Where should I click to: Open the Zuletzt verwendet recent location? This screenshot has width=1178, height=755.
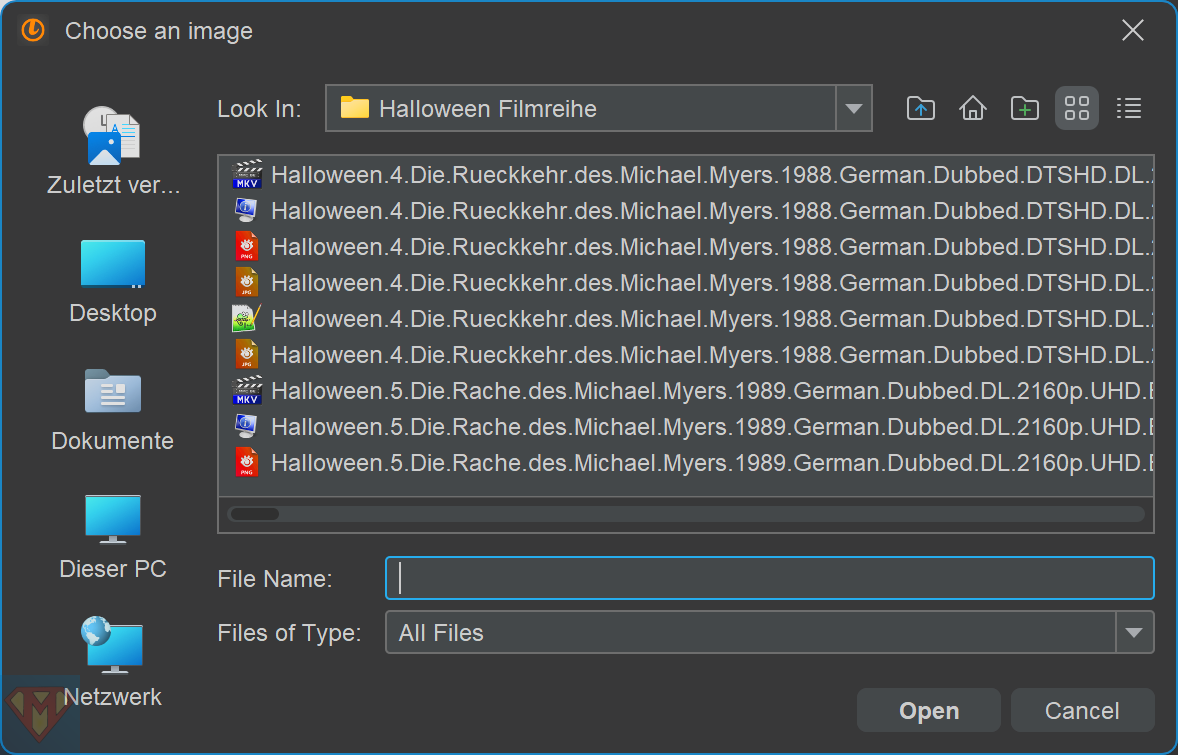tap(113, 150)
